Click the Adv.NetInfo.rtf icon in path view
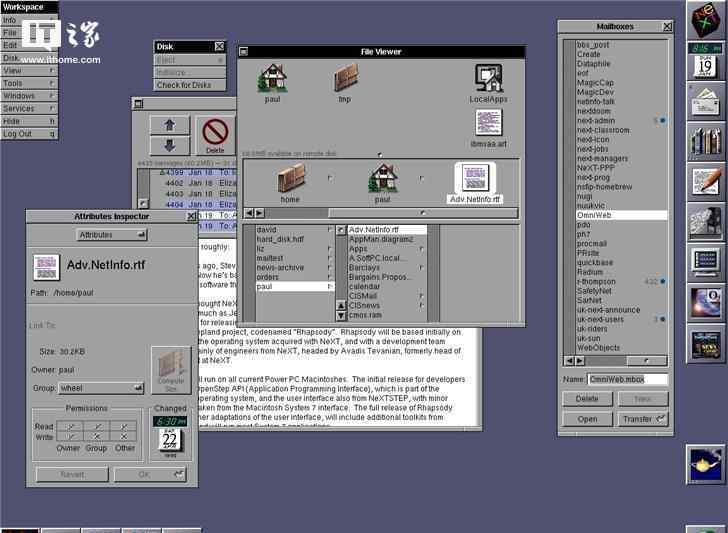728x533 pixels. tap(475, 178)
